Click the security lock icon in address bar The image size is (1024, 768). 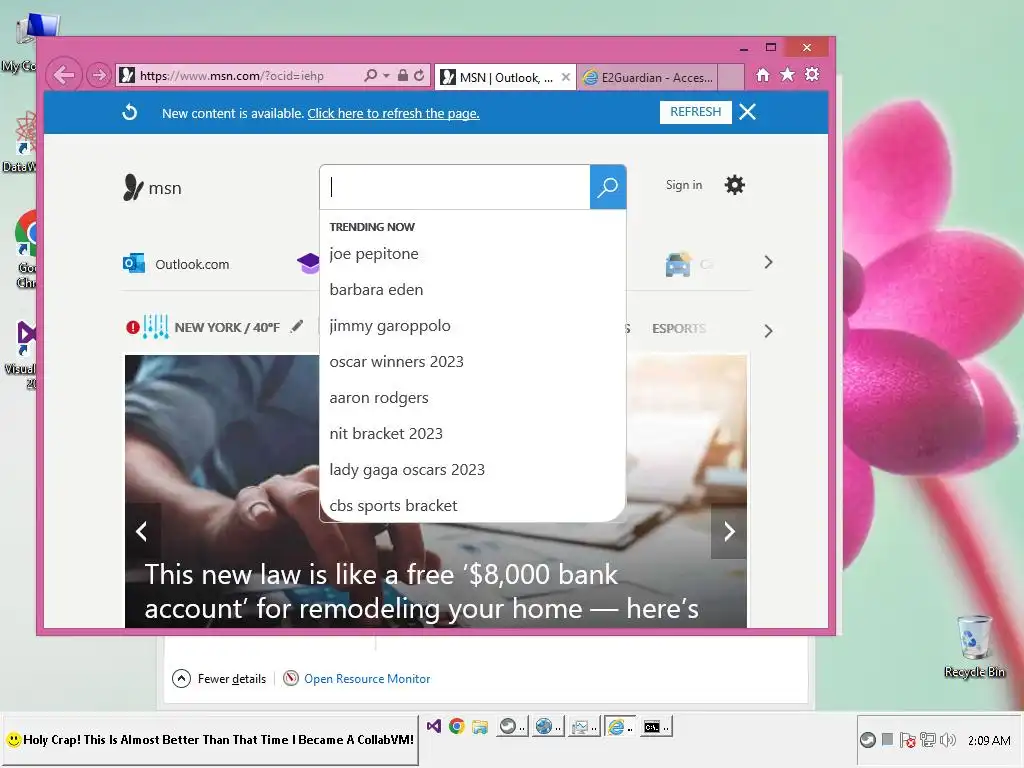403,76
